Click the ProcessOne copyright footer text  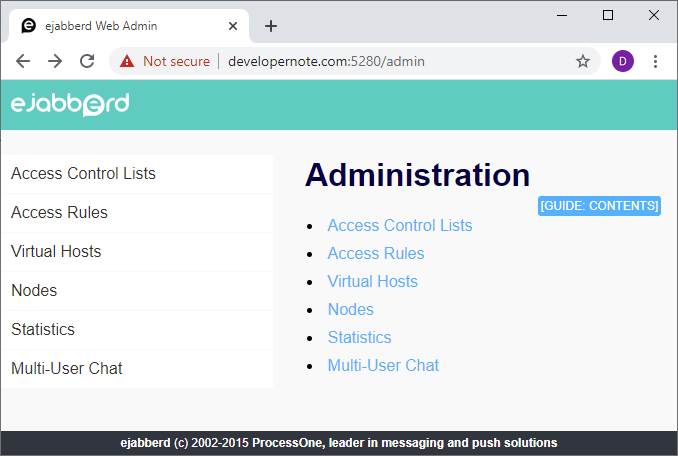click(339, 443)
